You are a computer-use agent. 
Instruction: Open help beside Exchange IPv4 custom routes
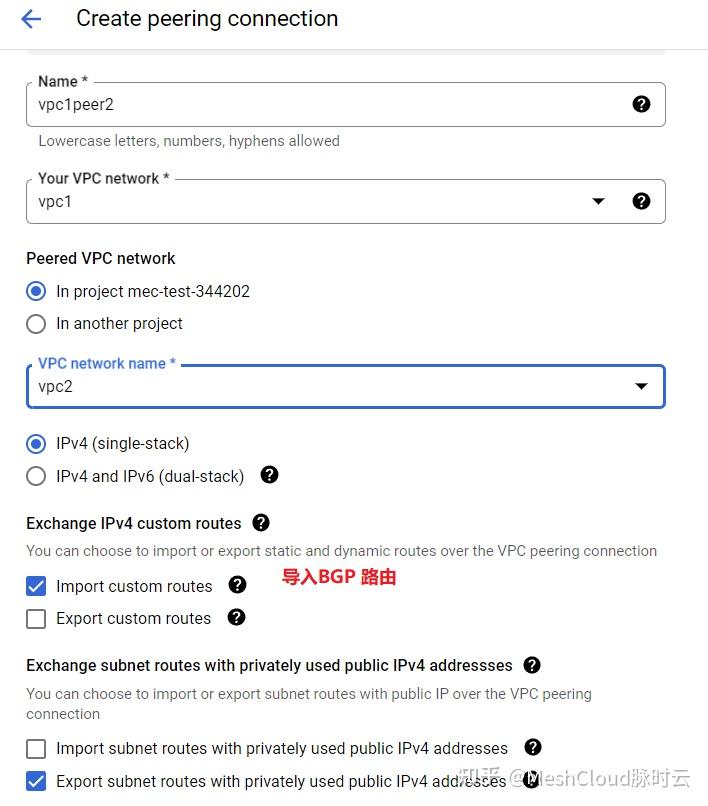[260, 522]
